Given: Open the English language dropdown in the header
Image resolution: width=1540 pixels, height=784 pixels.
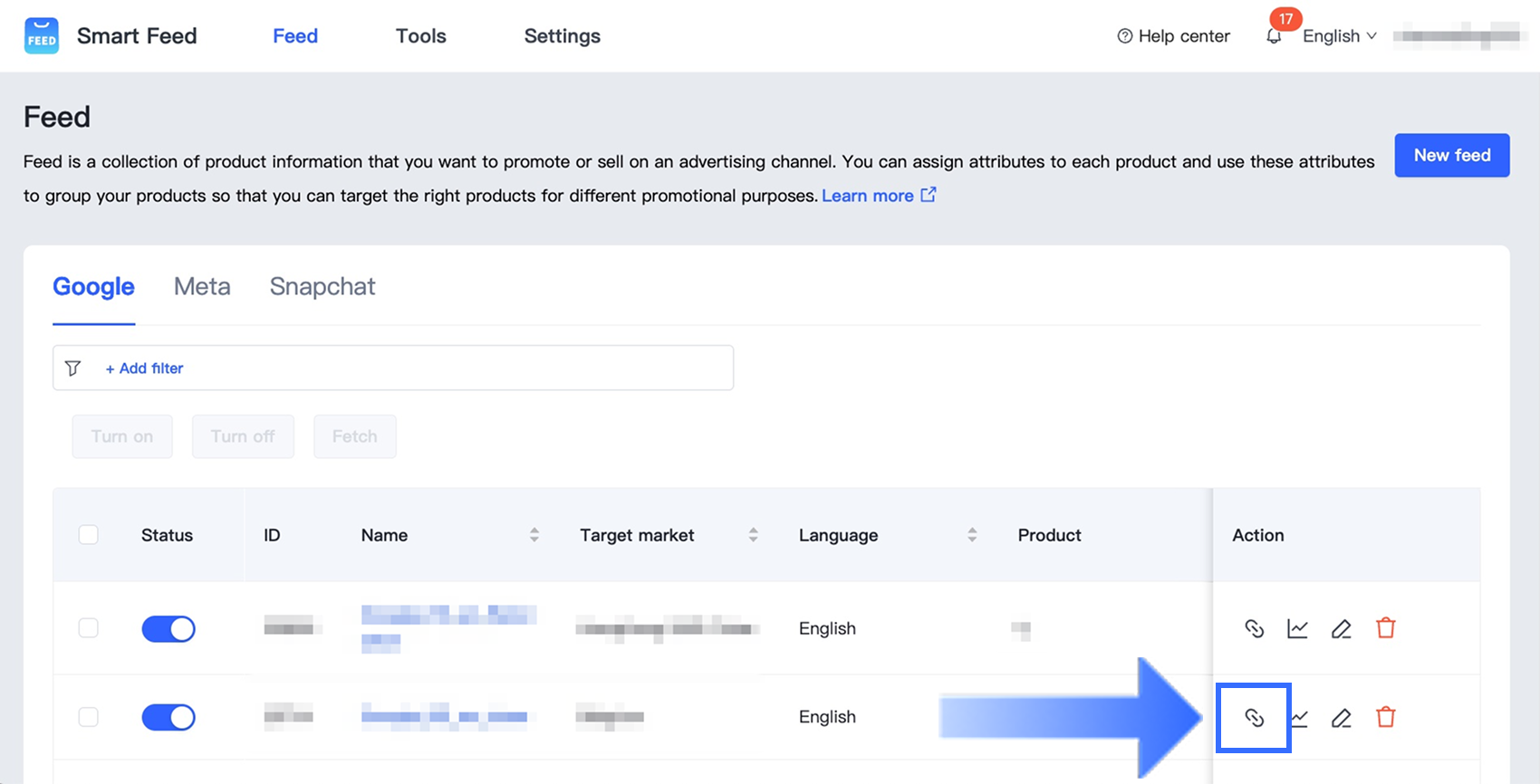Looking at the screenshot, I should [1340, 36].
